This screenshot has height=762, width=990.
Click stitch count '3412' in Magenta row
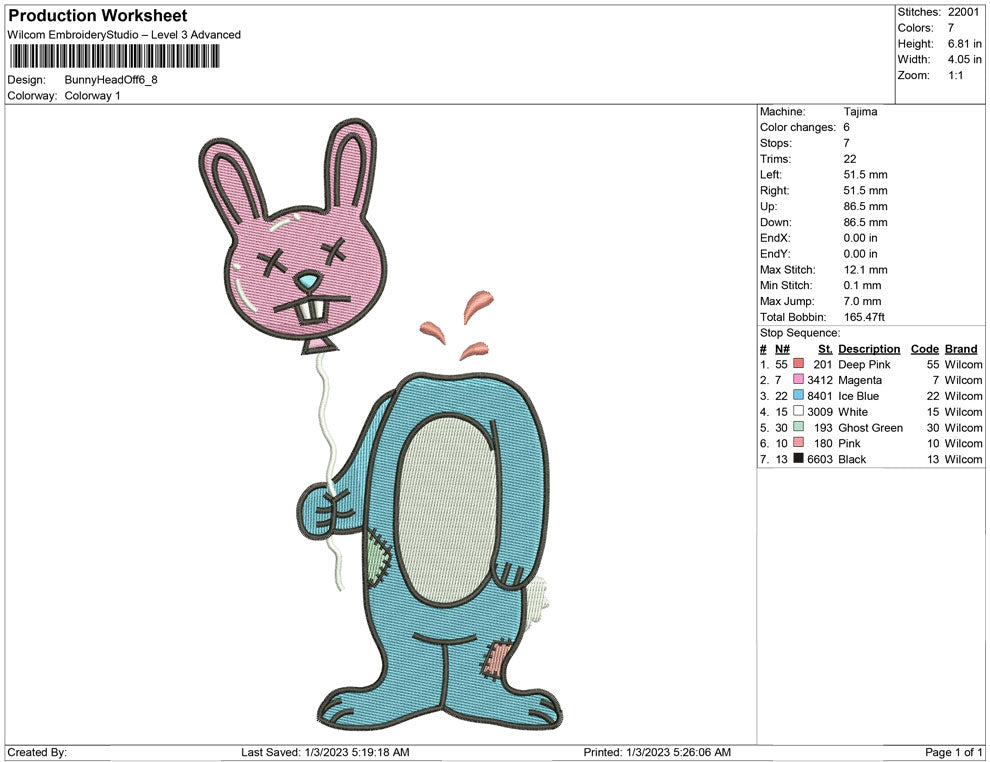pos(820,380)
